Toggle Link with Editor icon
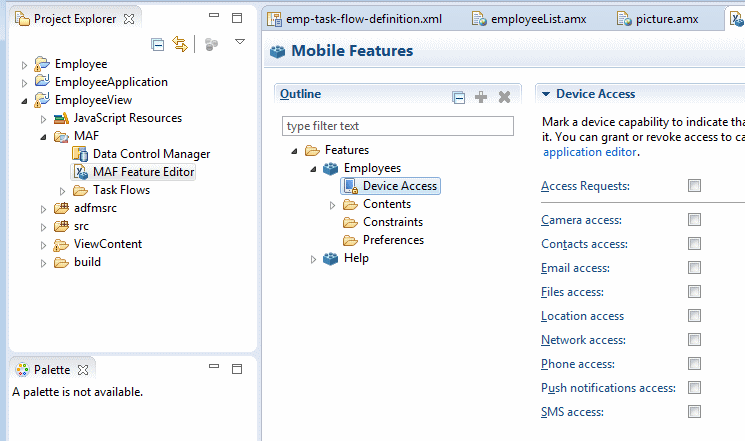745x441 pixels. tap(180, 44)
